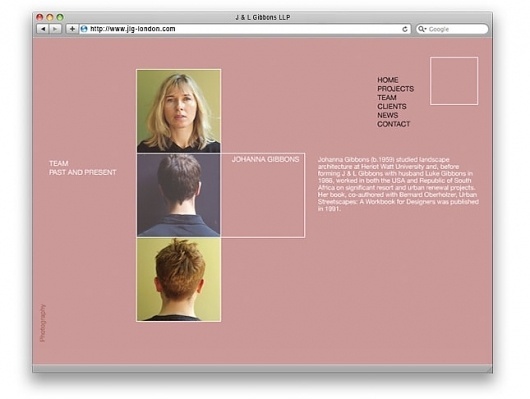Open the CLIENTS page

click(392, 107)
